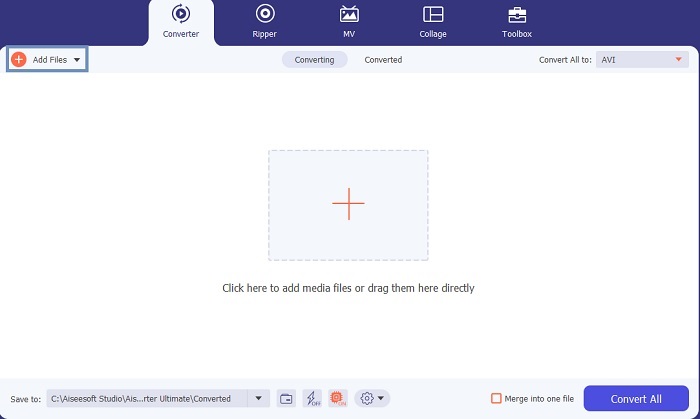
Task: Open the settings gear menu
Action: [x=371, y=398]
